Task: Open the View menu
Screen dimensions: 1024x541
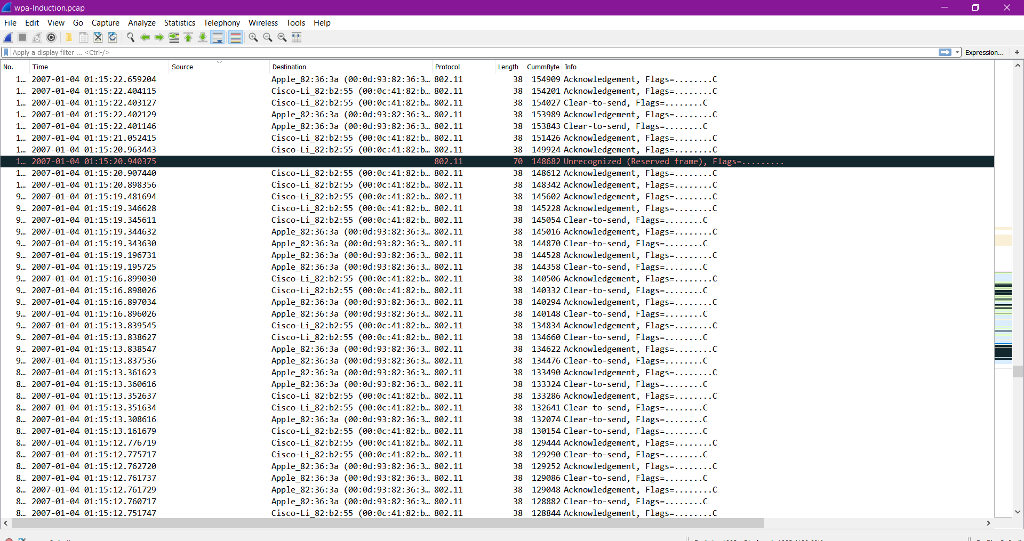Action: click(56, 23)
